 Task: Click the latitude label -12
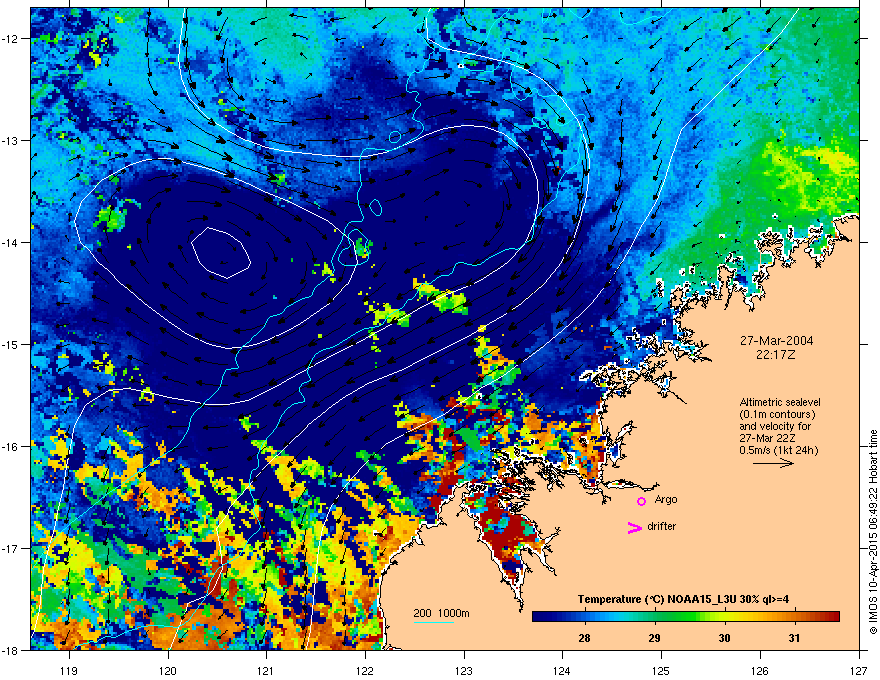click(x=10, y=39)
